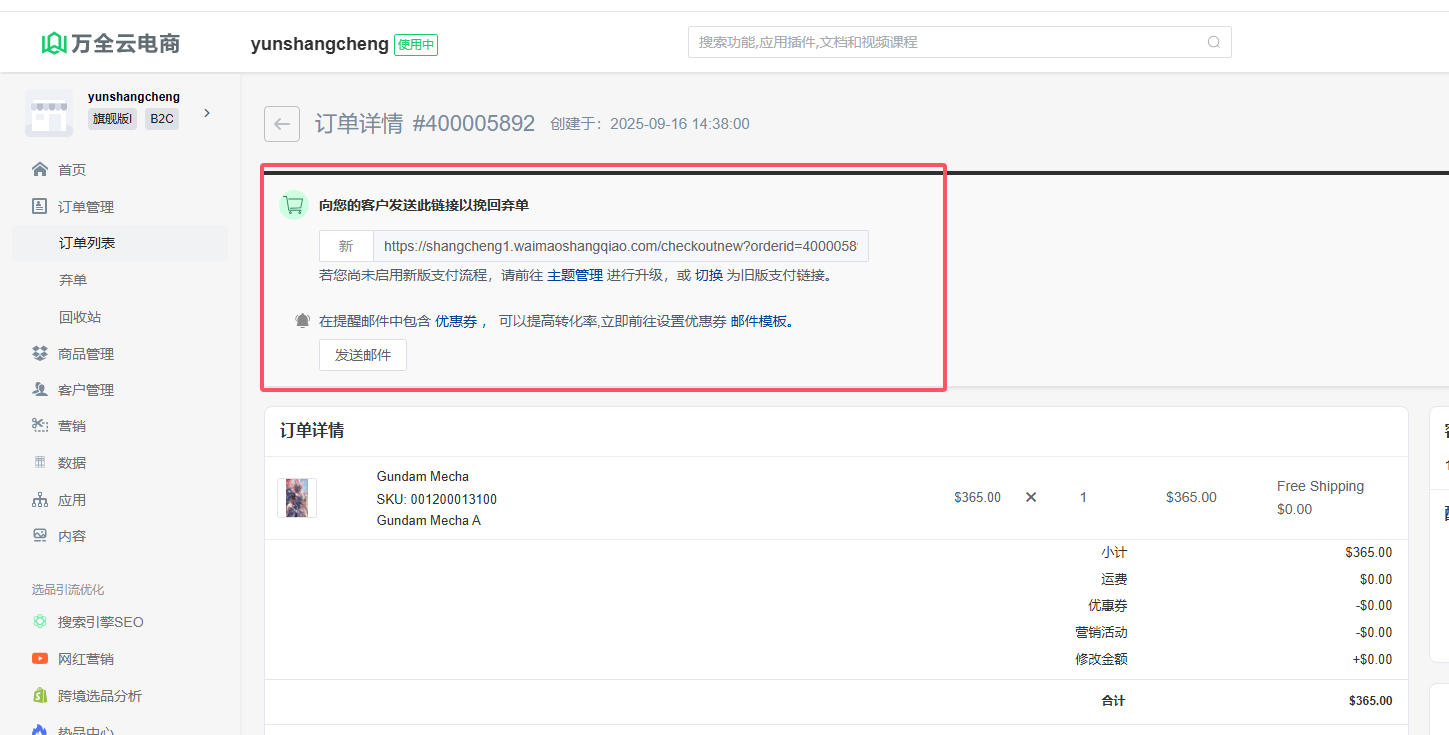Open 订单管理 in the sidebar
The image size is (1449, 735).
click(85, 207)
